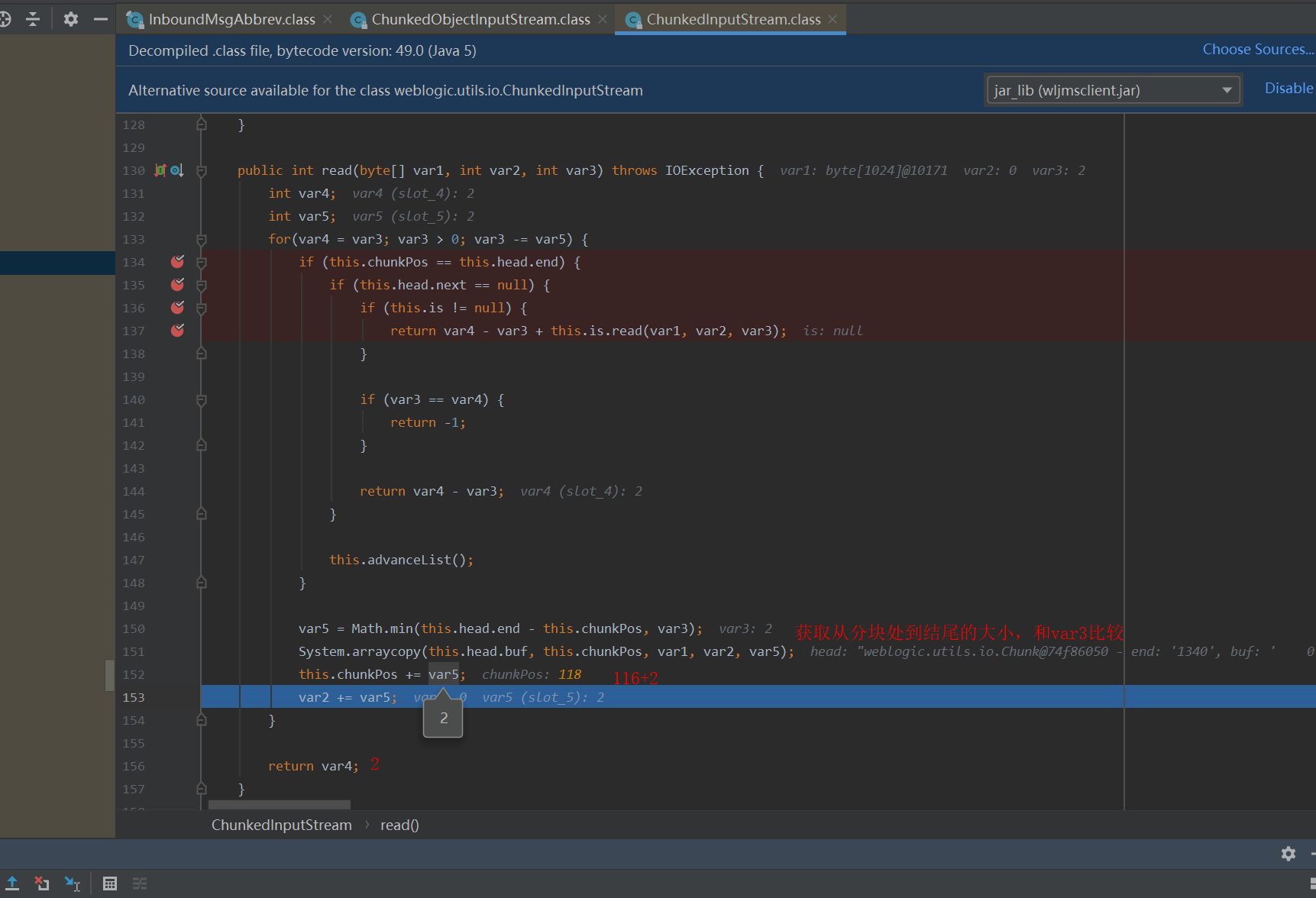Image resolution: width=1316 pixels, height=898 pixels.
Task: Collapse the read method fold at line 130
Action: click(202, 171)
